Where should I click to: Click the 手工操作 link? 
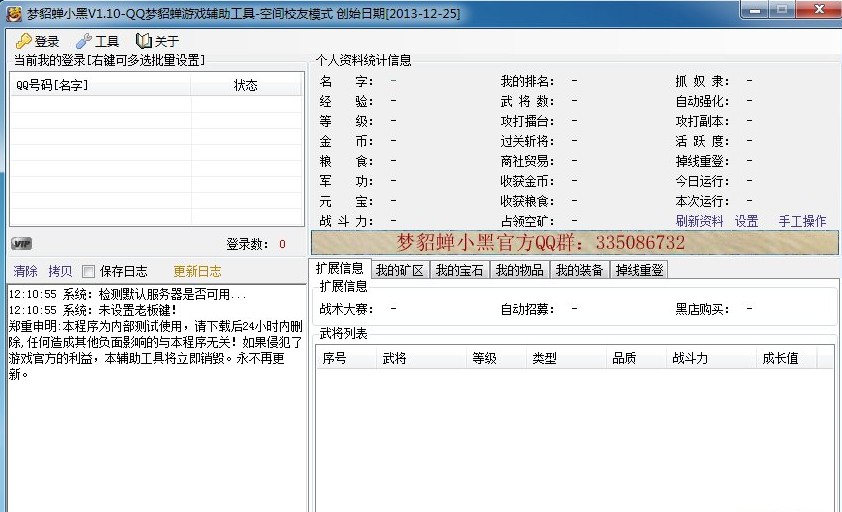point(802,221)
